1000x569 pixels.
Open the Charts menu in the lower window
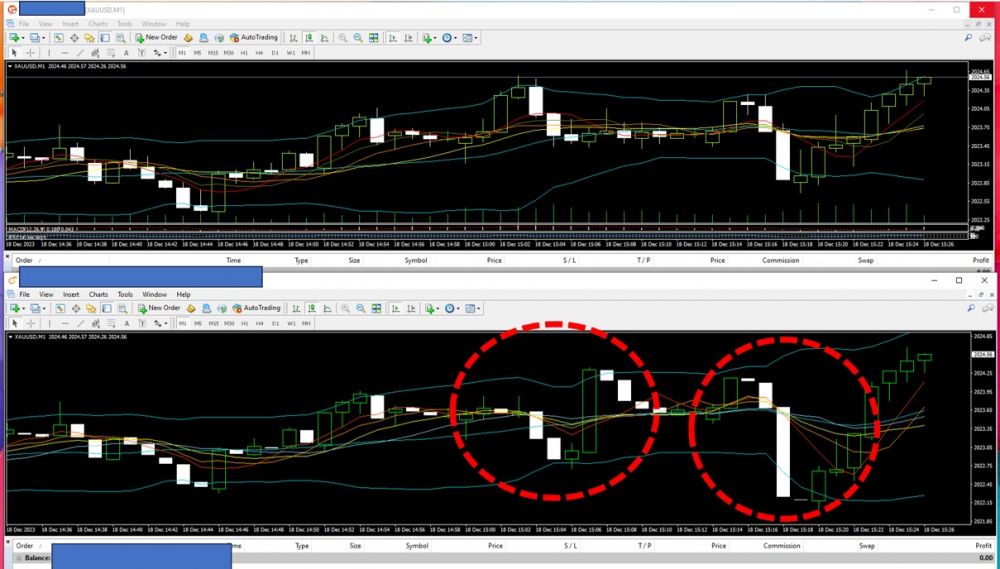coord(98,294)
